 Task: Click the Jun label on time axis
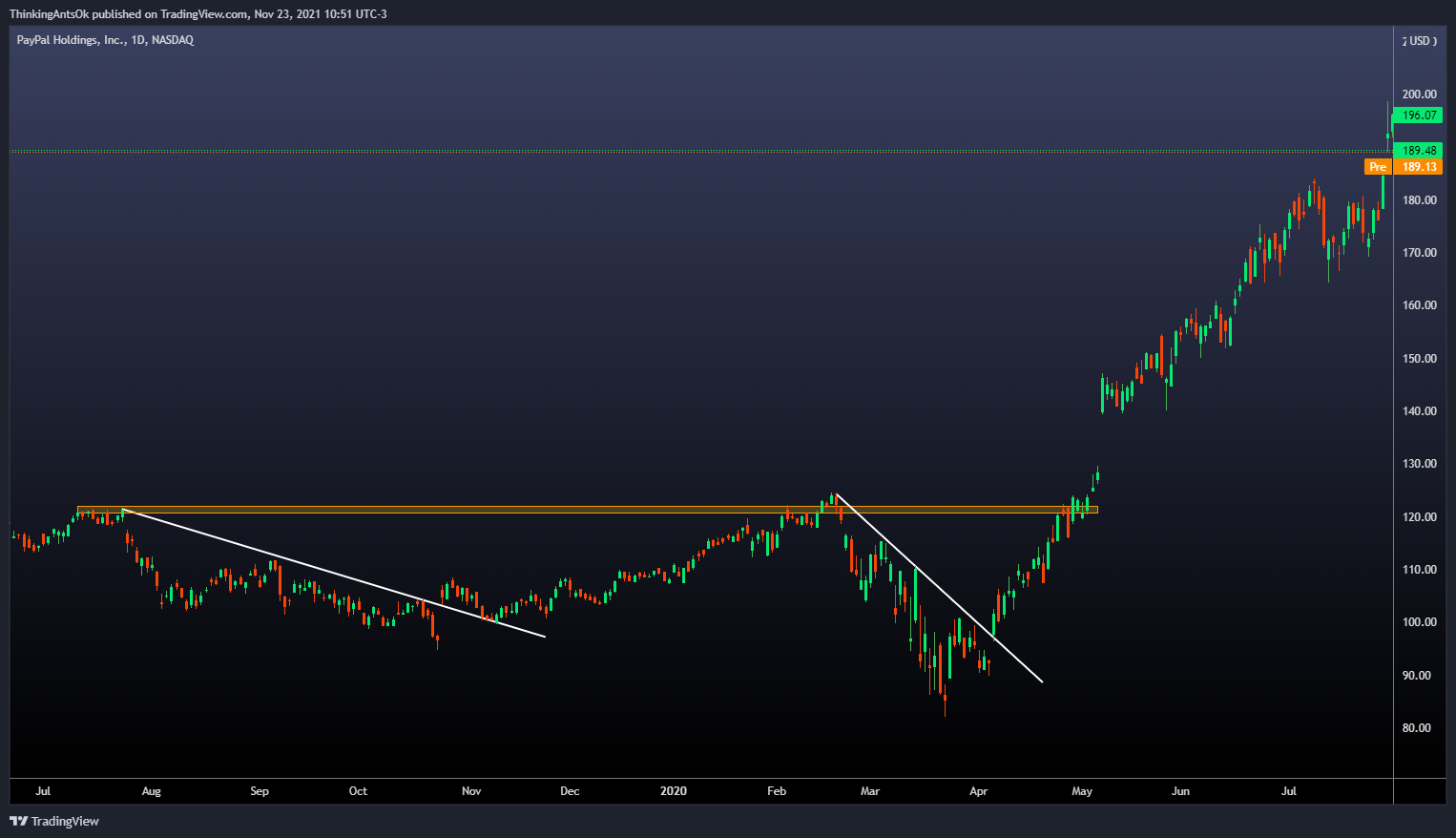(x=1180, y=791)
